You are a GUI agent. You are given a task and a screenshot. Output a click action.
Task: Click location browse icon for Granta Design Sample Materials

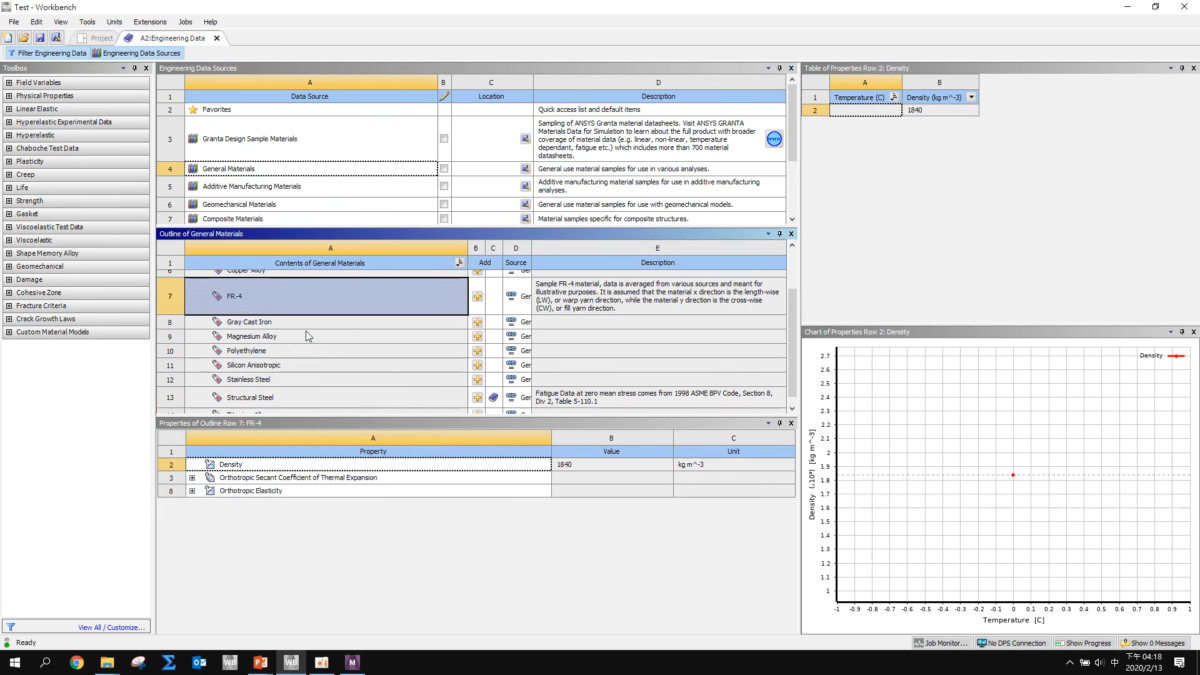click(x=525, y=139)
